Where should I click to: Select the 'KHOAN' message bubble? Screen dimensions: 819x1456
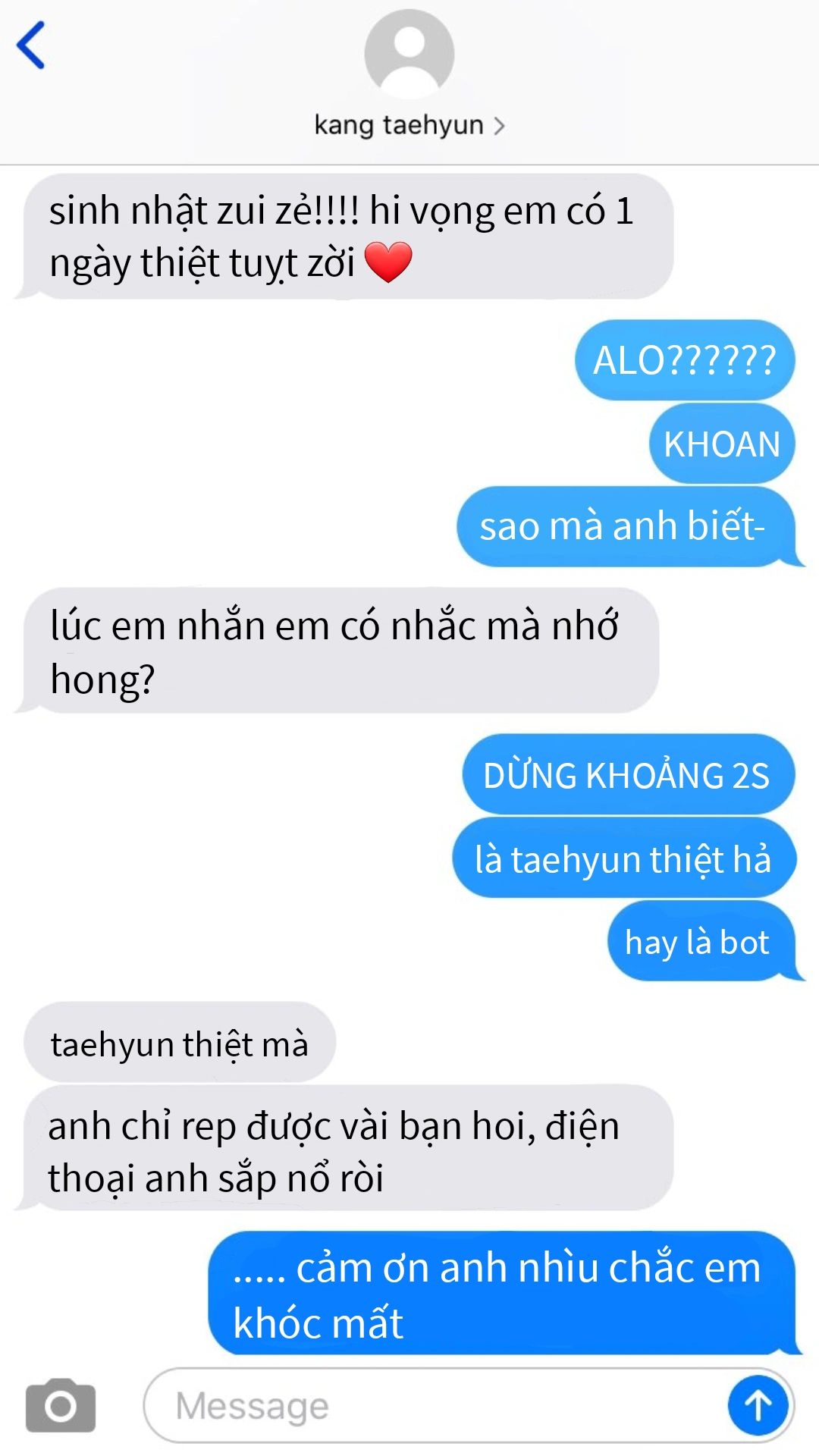(722, 444)
